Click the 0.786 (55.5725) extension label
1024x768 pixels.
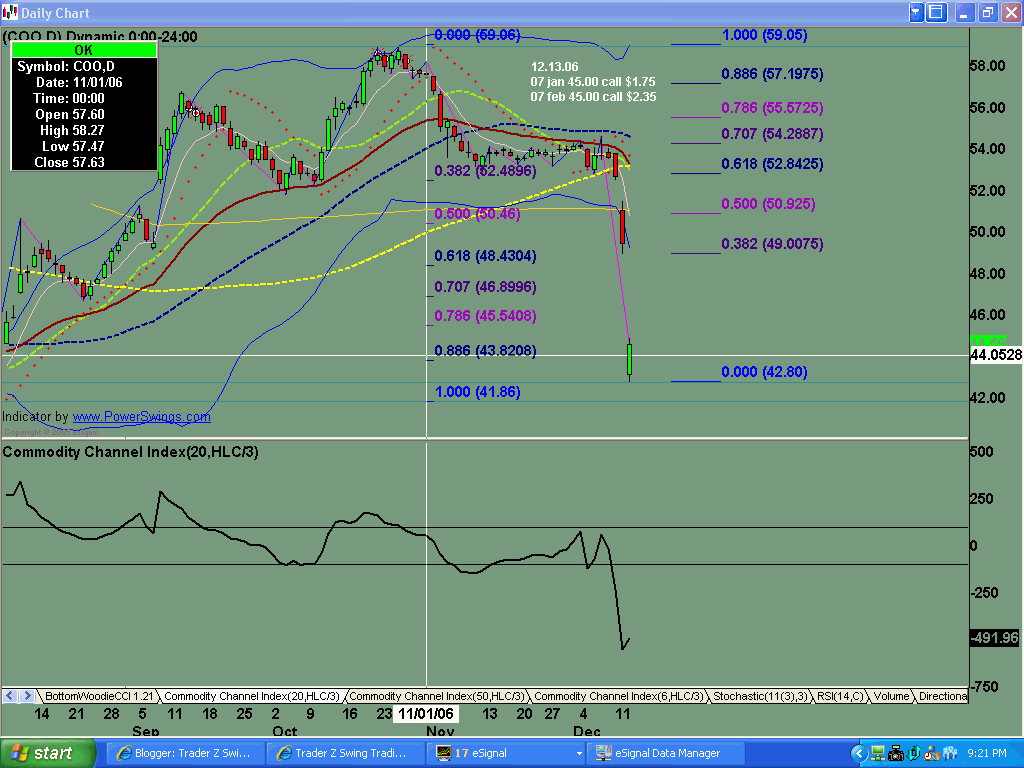pos(772,107)
